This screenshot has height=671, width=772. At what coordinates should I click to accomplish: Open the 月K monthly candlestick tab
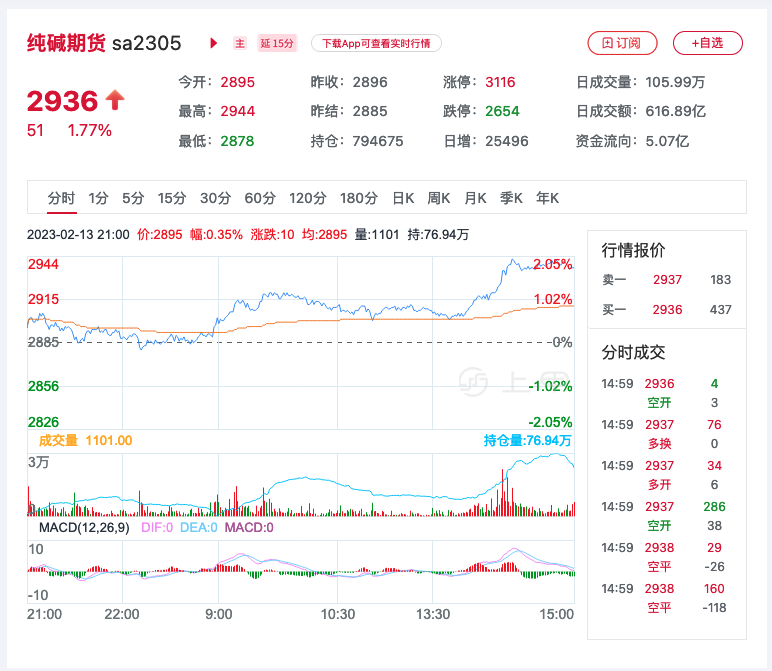pyautogui.click(x=475, y=198)
